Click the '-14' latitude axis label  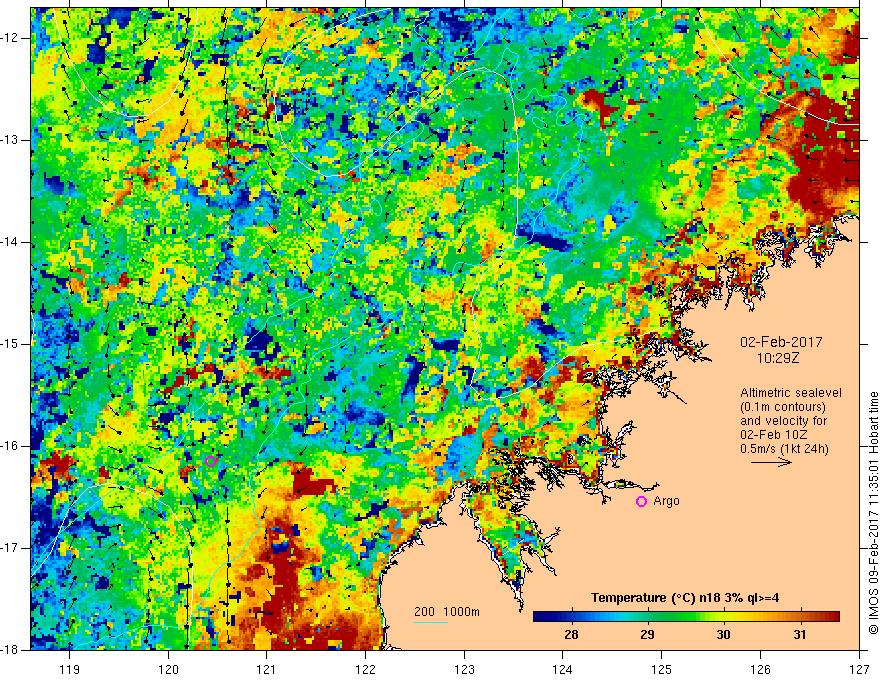point(11,242)
